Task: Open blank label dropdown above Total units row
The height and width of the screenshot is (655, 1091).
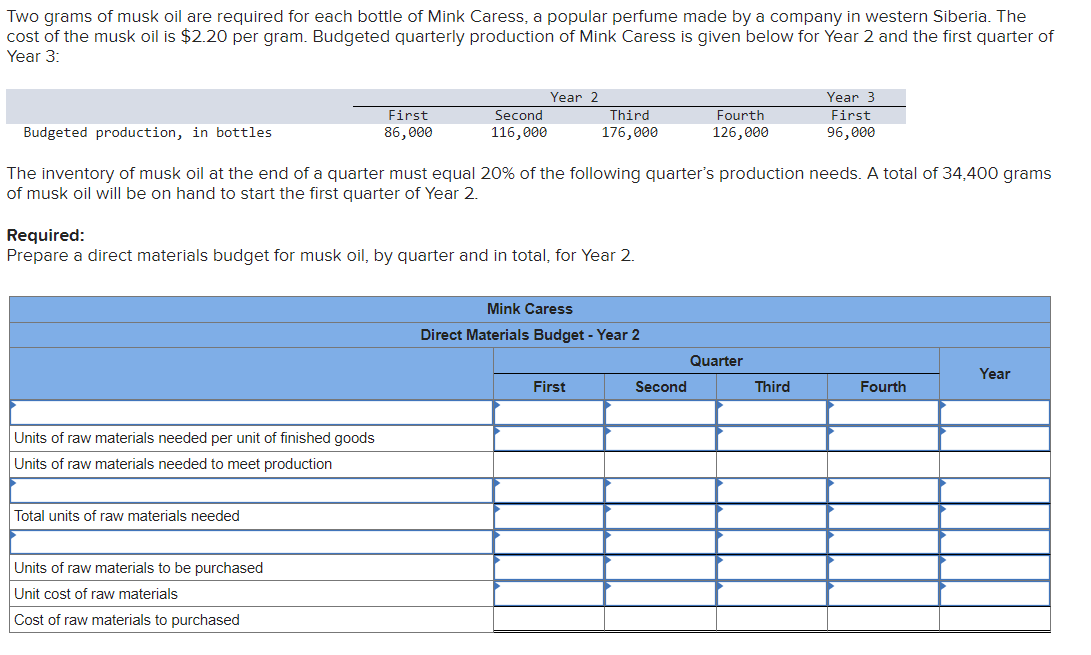Action: click(251, 490)
